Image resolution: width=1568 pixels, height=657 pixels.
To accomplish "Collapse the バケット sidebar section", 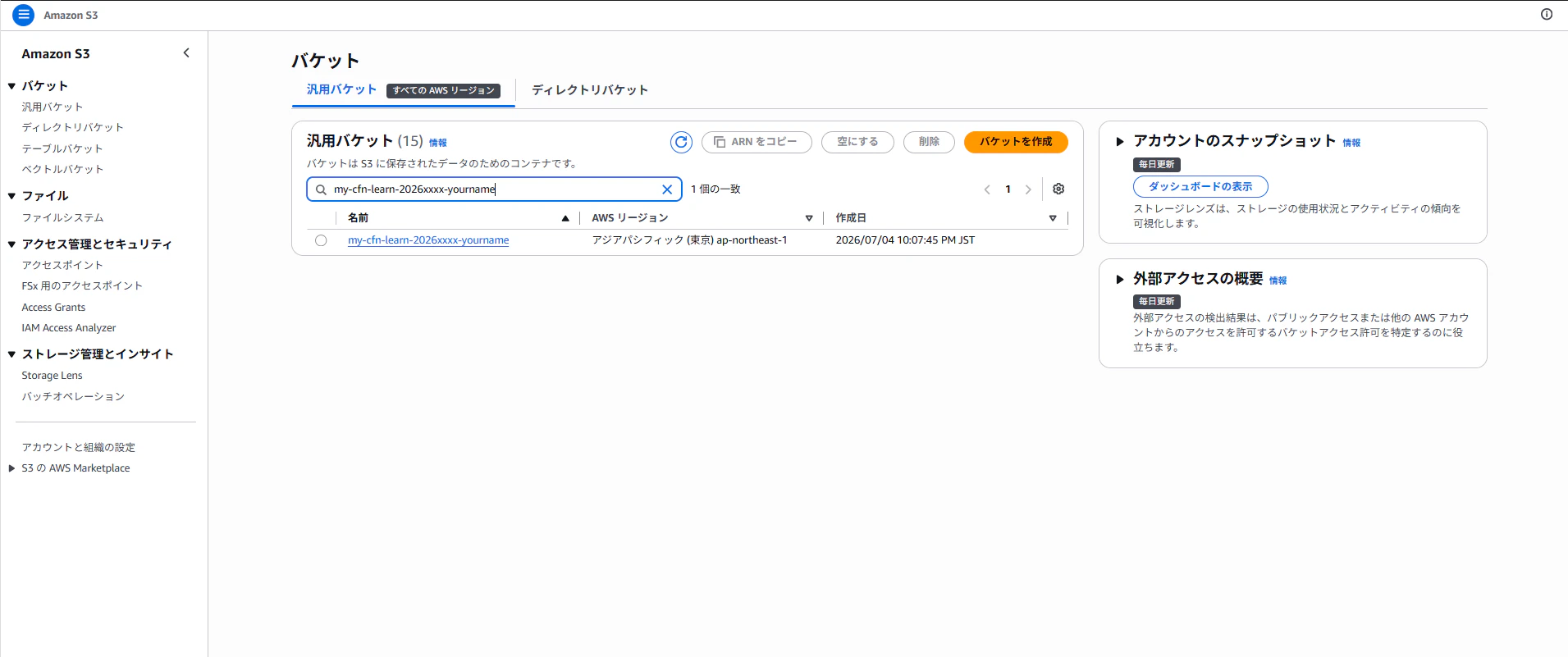I will coord(11,86).
